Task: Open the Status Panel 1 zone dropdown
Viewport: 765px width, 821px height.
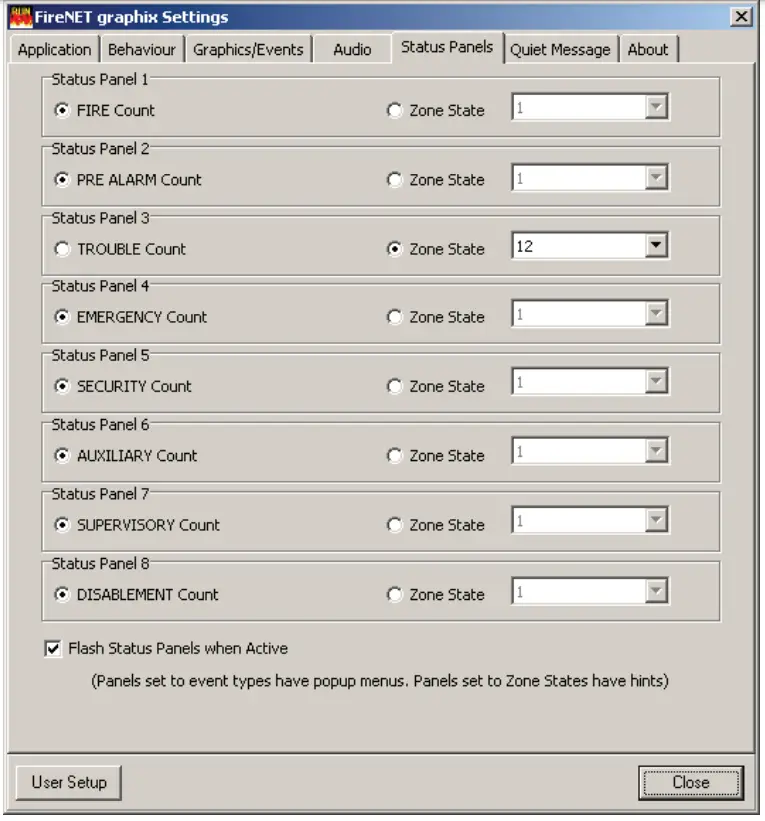Action: click(656, 107)
